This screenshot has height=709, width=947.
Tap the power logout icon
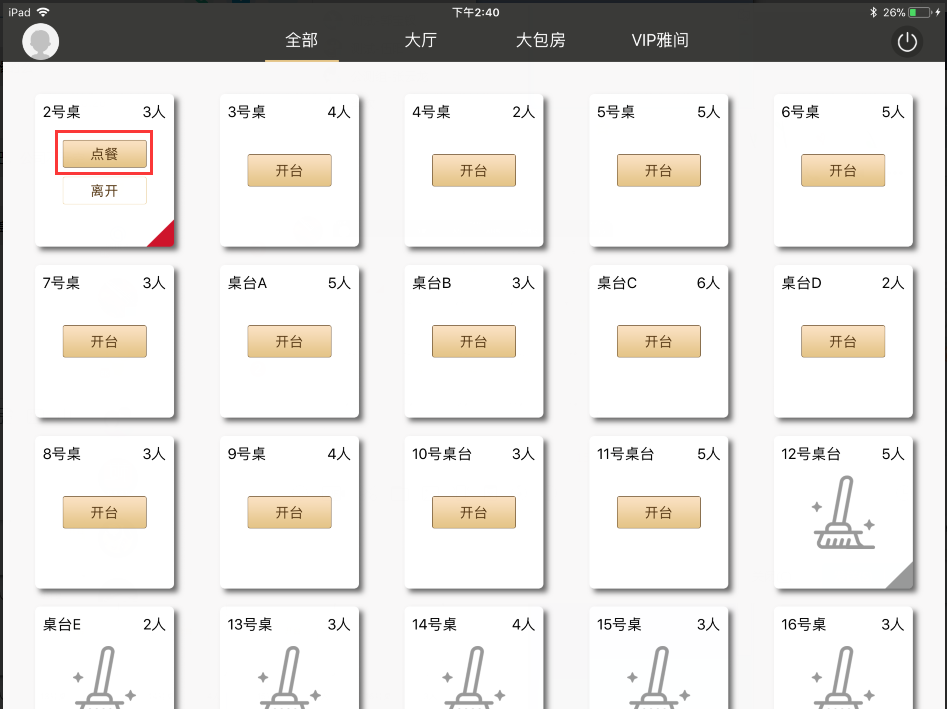907,42
